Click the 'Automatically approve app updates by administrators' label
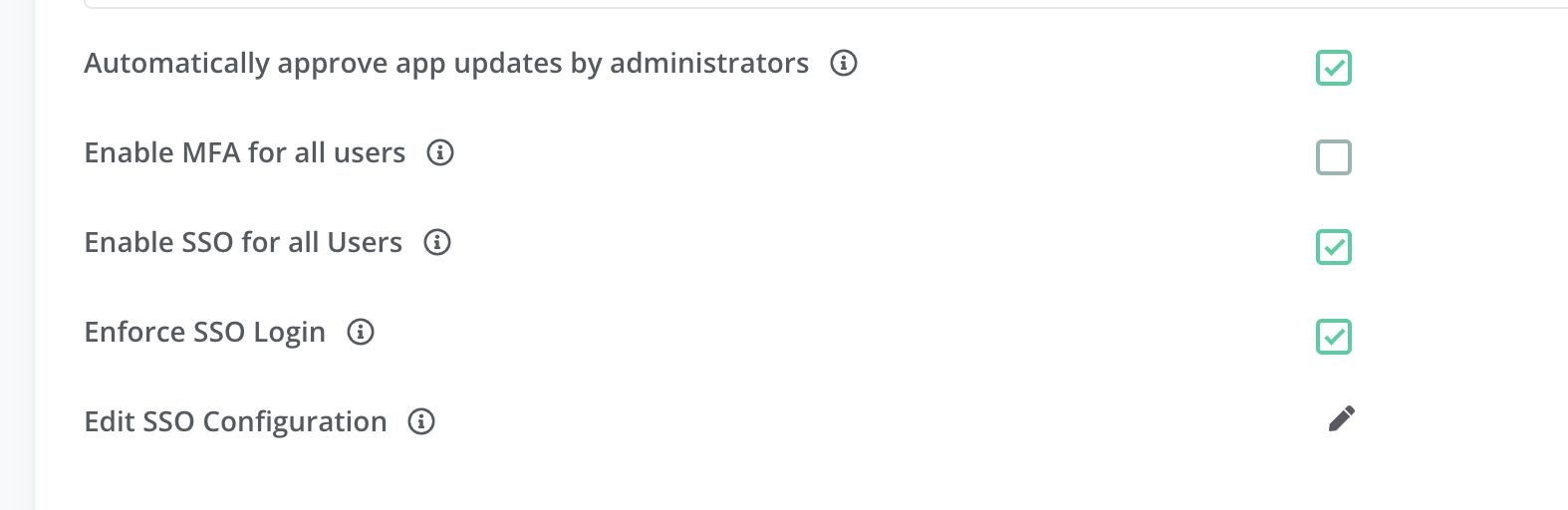Viewport: 1568px width, 510px height. click(x=445, y=64)
